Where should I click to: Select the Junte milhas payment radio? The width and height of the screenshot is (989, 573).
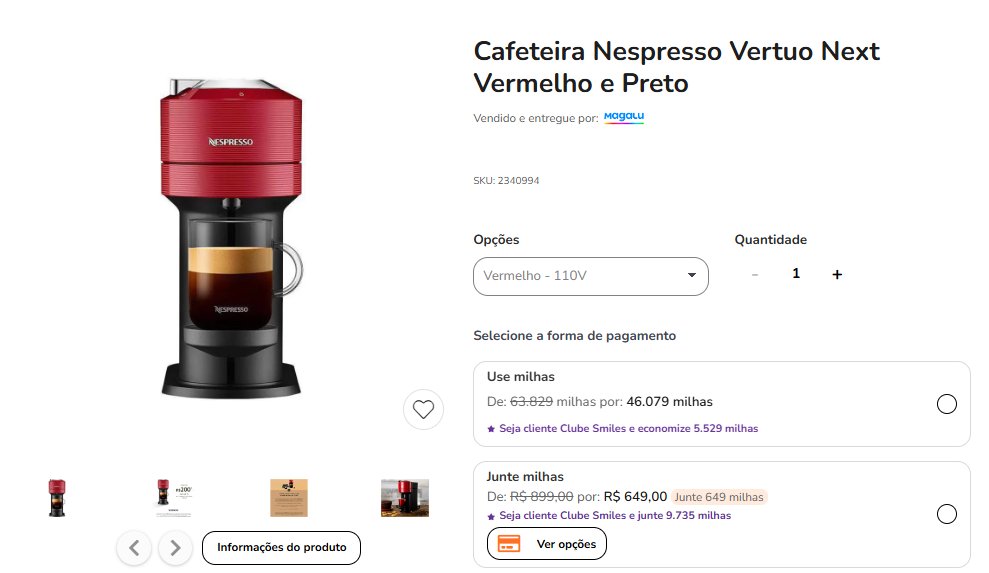[947, 514]
